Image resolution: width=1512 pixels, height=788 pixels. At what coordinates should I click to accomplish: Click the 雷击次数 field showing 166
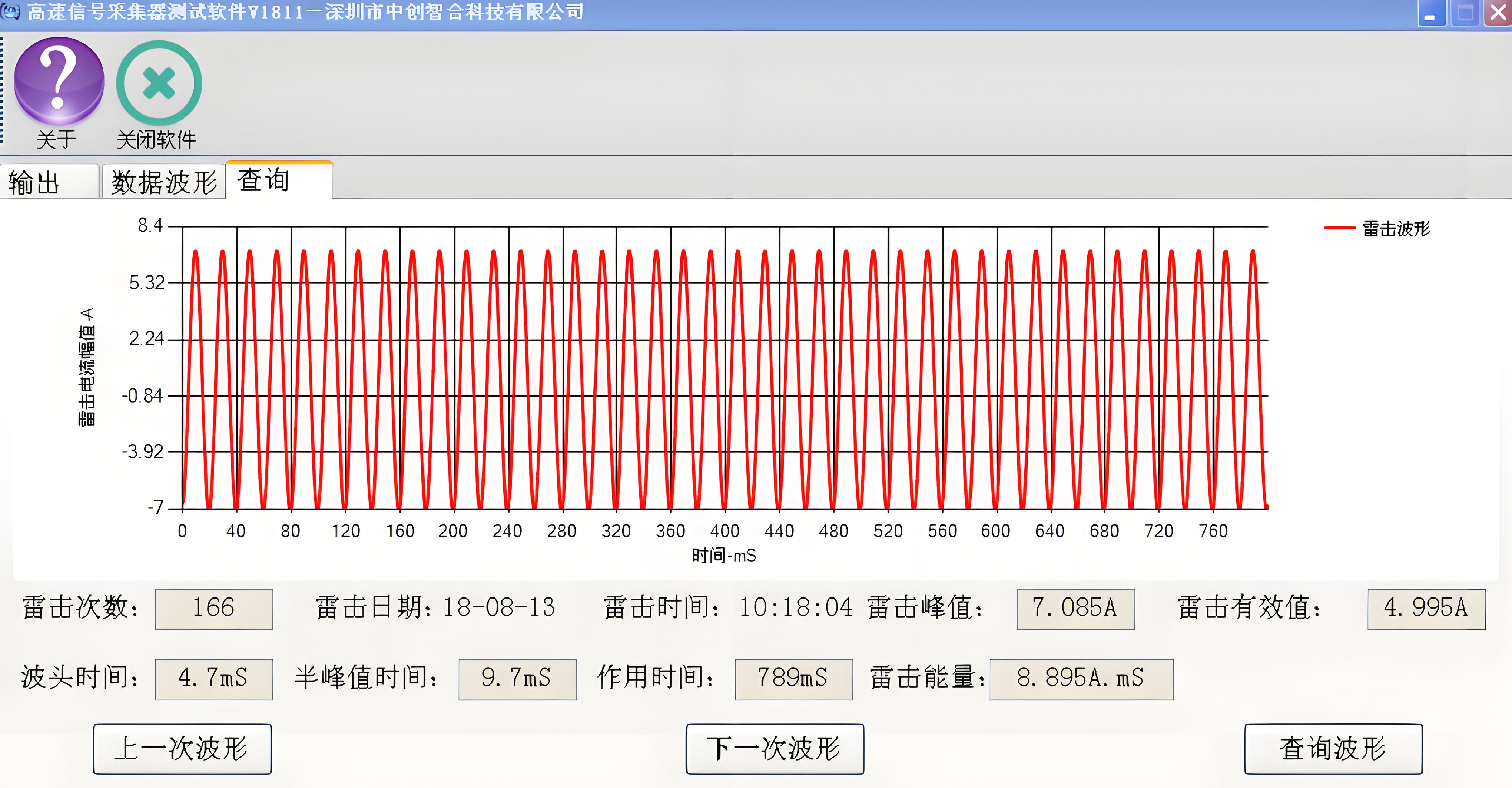point(214,609)
